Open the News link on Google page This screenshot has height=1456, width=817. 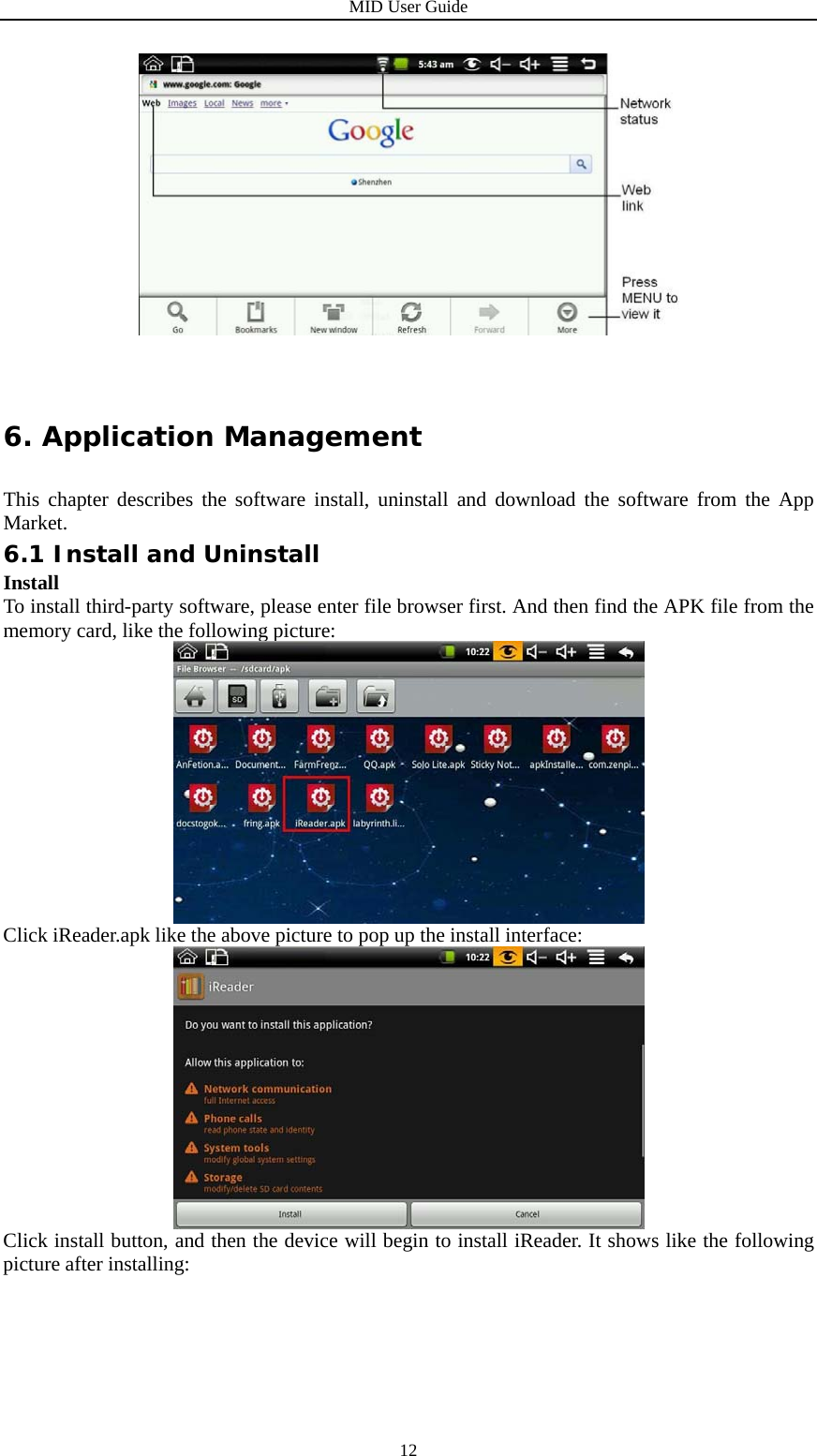(243, 103)
